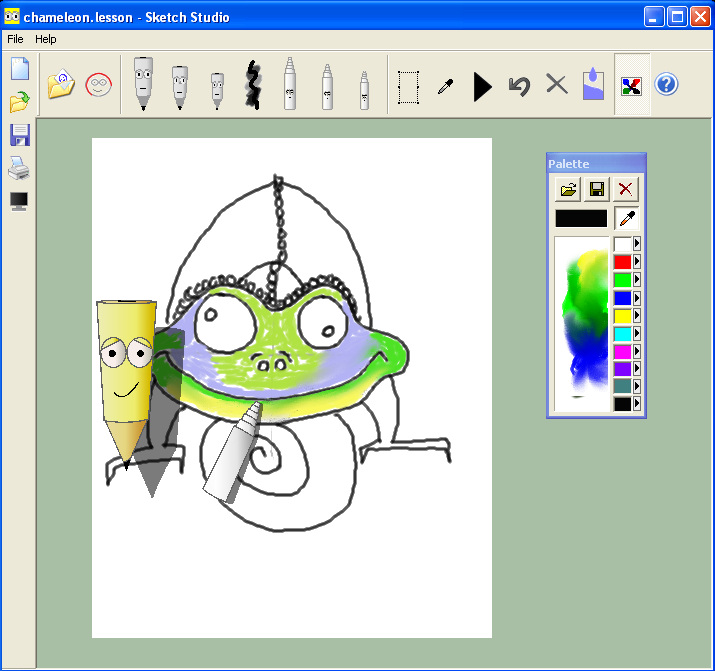Pick the green color swatch
The width and height of the screenshot is (715, 671).
622,280
